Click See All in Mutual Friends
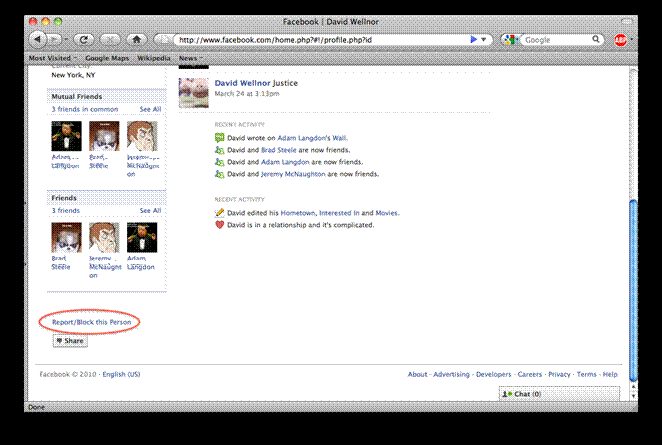Viewport: 662px width, 445px height. [x=150, y=109]
